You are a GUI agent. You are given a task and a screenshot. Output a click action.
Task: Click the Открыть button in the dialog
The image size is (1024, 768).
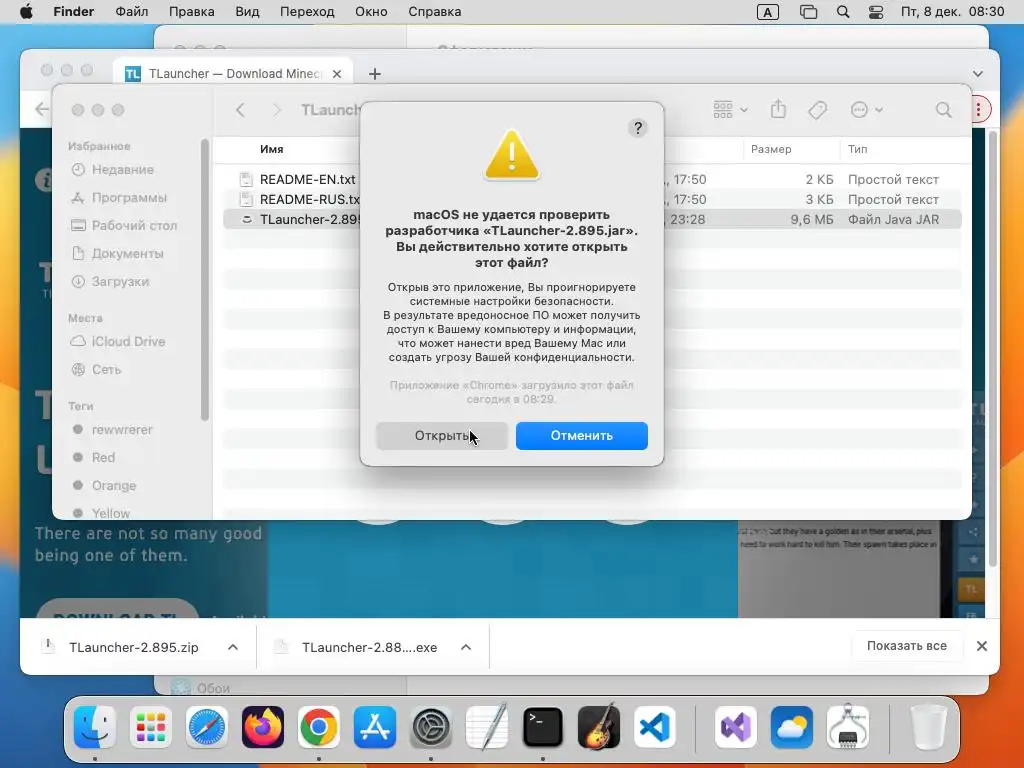(441, 436)
